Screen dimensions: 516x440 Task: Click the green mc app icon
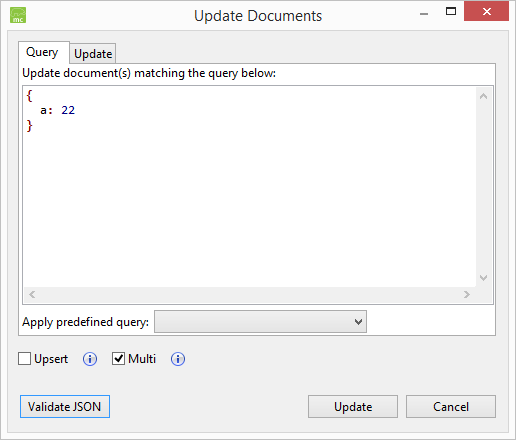pos(18,15)
